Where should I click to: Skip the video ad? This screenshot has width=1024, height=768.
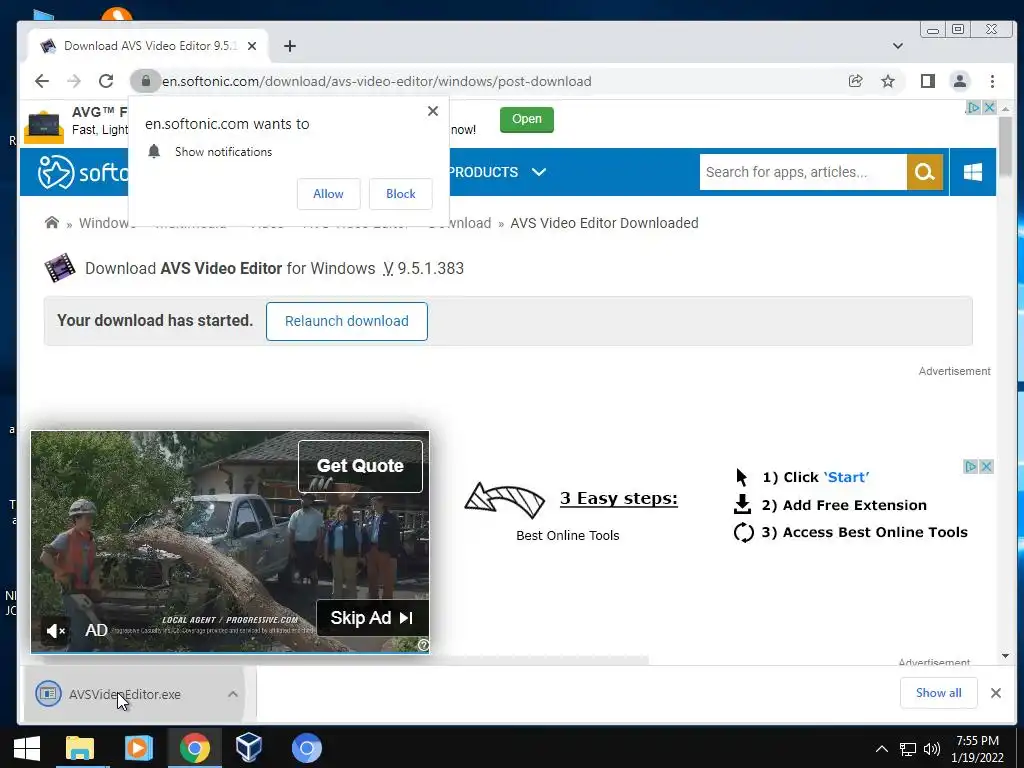pyautogui.click(x=372, y=618)
